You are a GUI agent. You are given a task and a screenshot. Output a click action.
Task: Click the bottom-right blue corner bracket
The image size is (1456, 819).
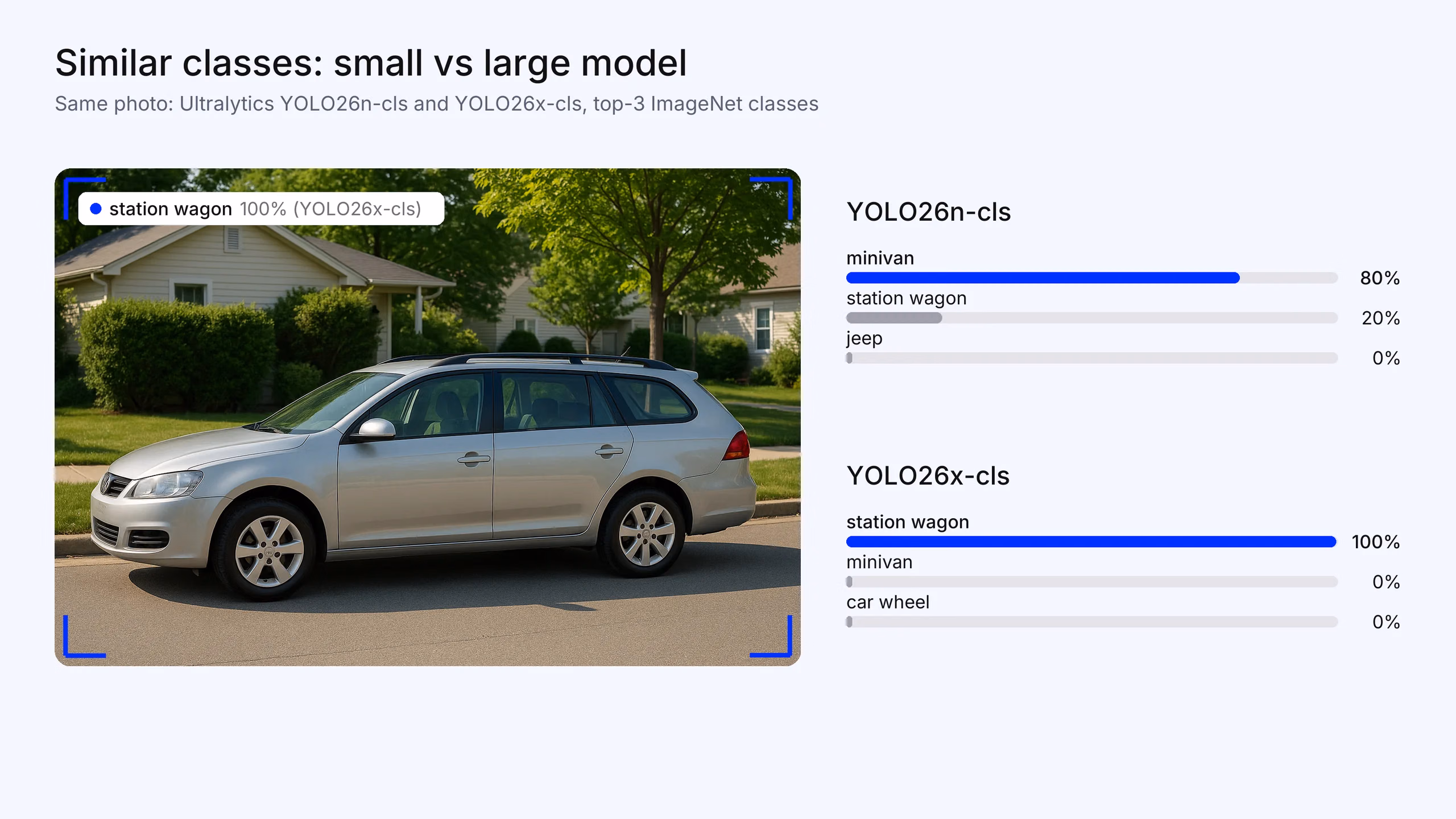[771, 636]
